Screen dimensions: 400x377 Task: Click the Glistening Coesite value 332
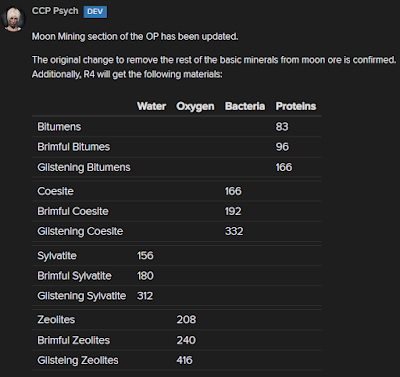[x=234, y=231]
